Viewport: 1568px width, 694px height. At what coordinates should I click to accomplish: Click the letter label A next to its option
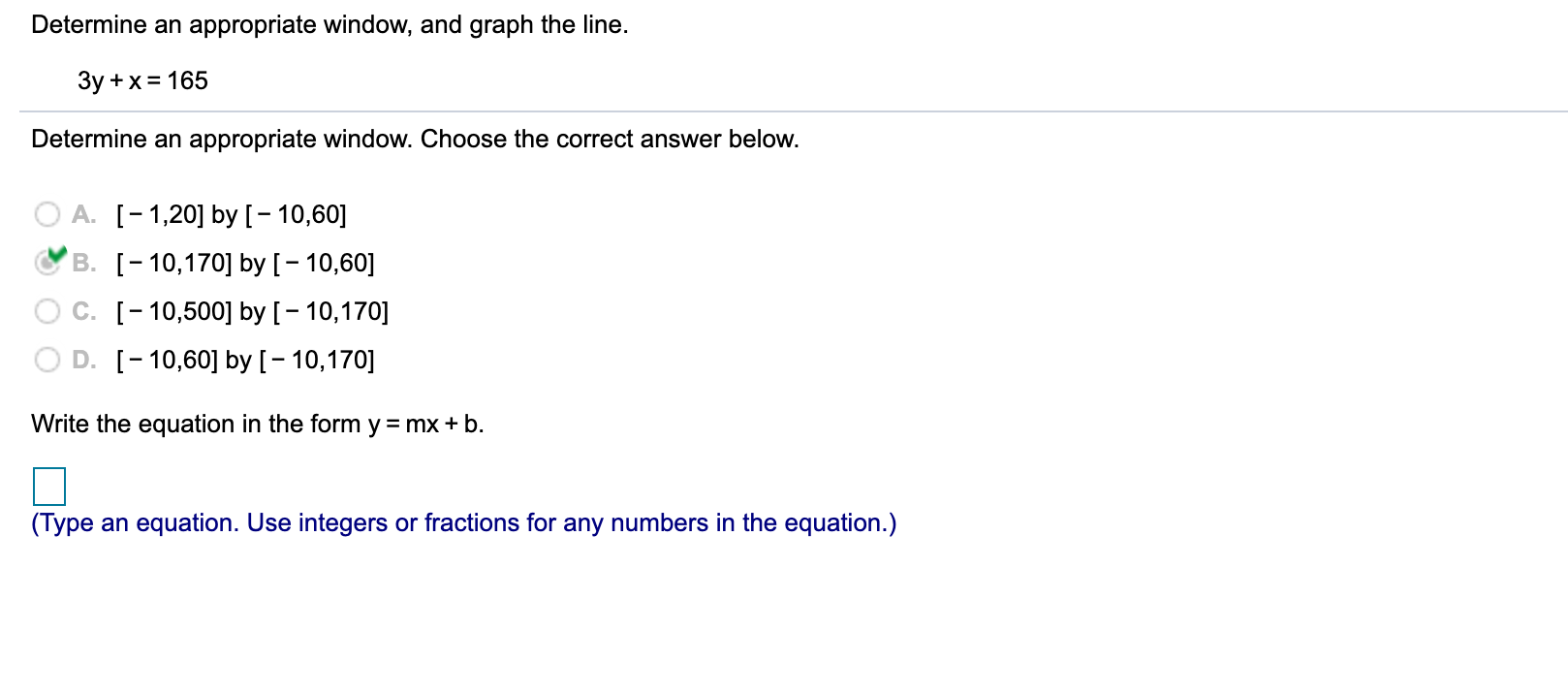[84, 213]
